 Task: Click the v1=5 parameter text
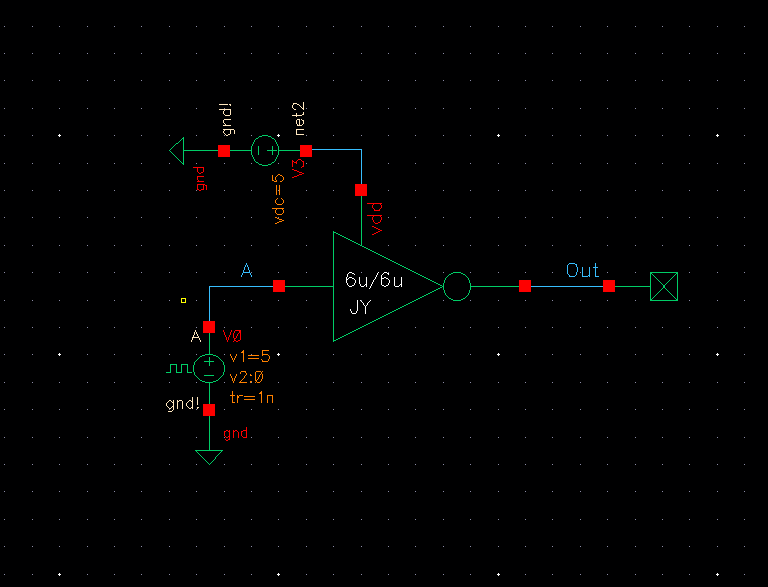pos(250,356)
